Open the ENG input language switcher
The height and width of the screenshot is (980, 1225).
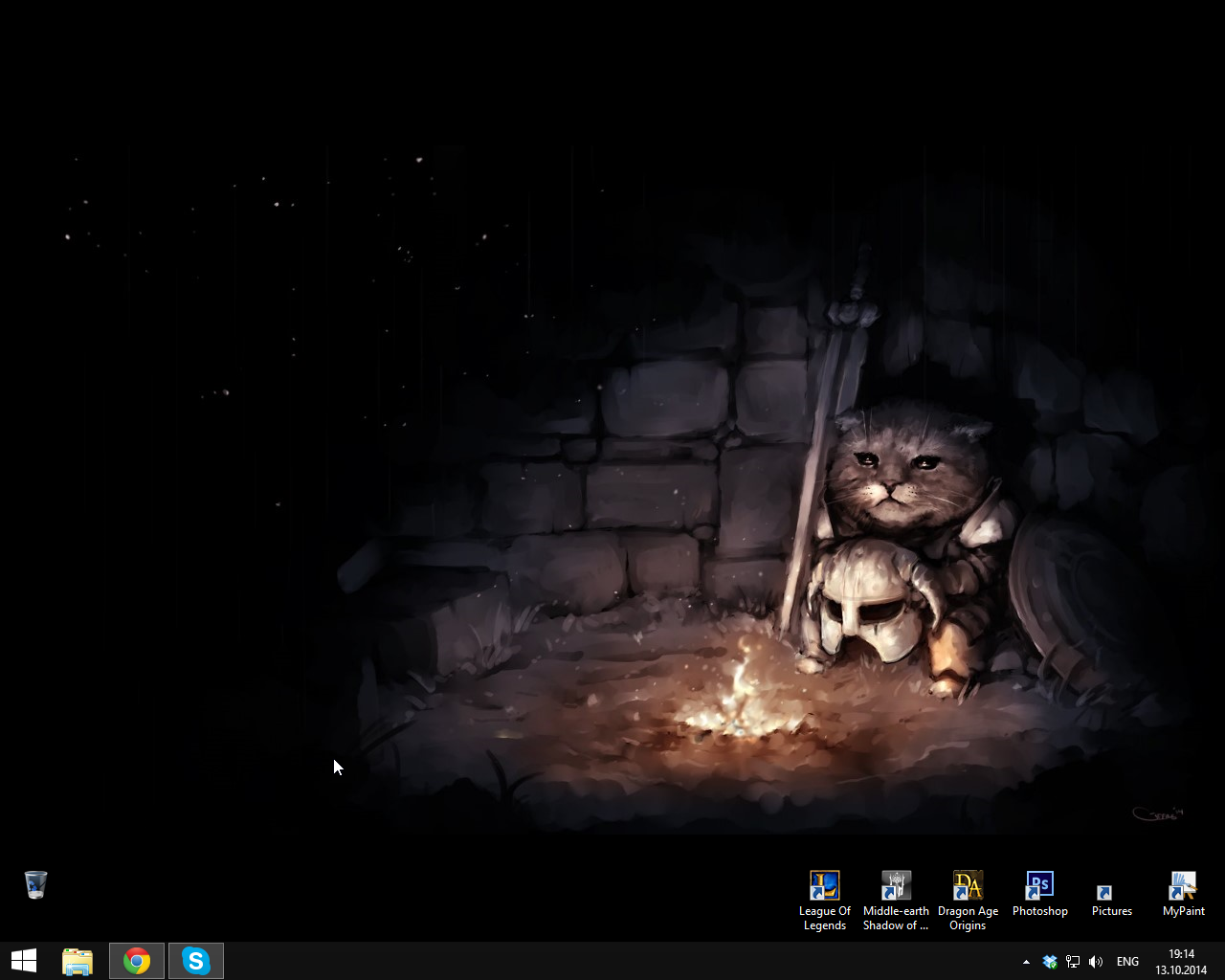point(1127,962)
